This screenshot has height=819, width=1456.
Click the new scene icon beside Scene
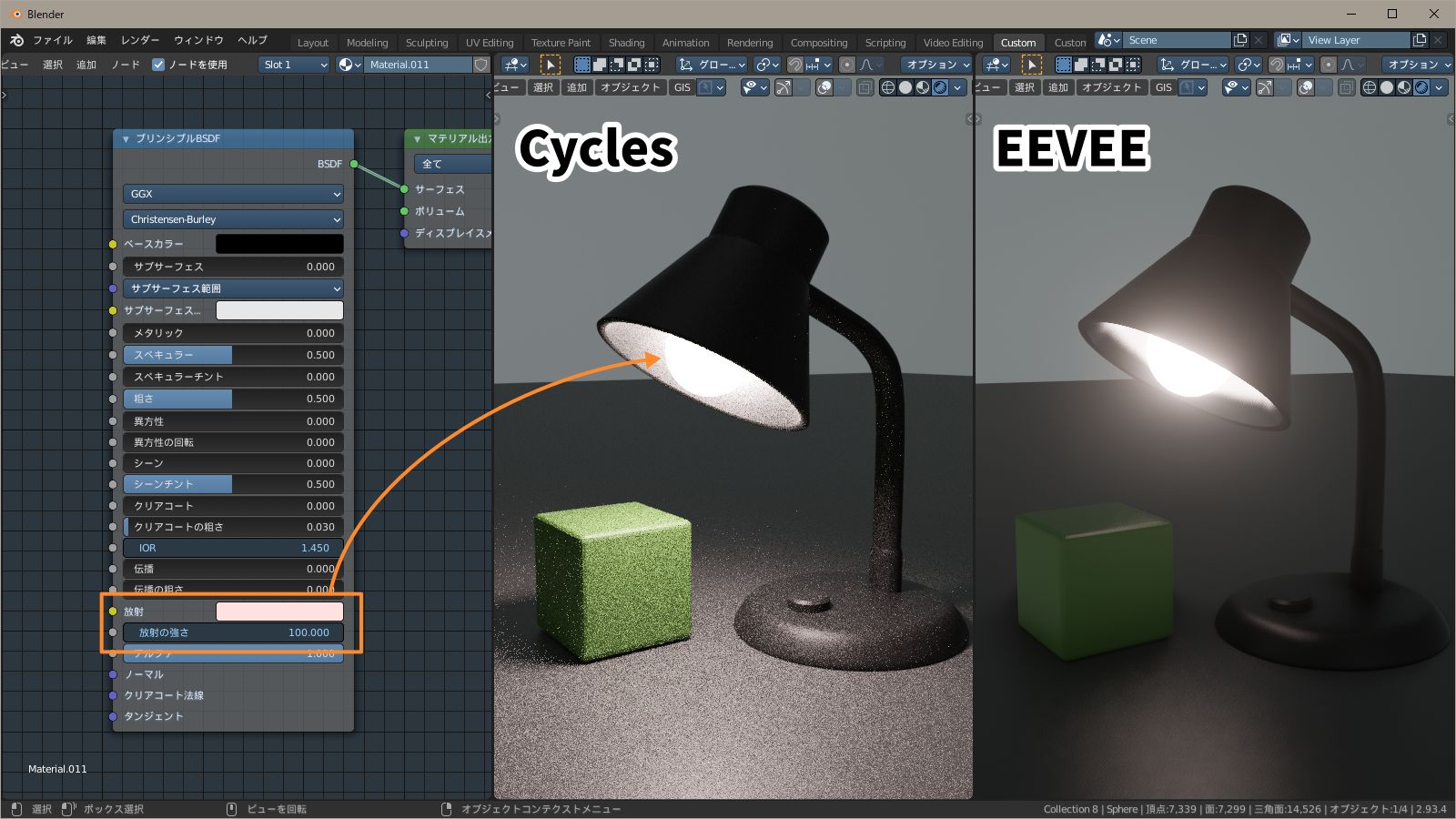click(1240, 40)
